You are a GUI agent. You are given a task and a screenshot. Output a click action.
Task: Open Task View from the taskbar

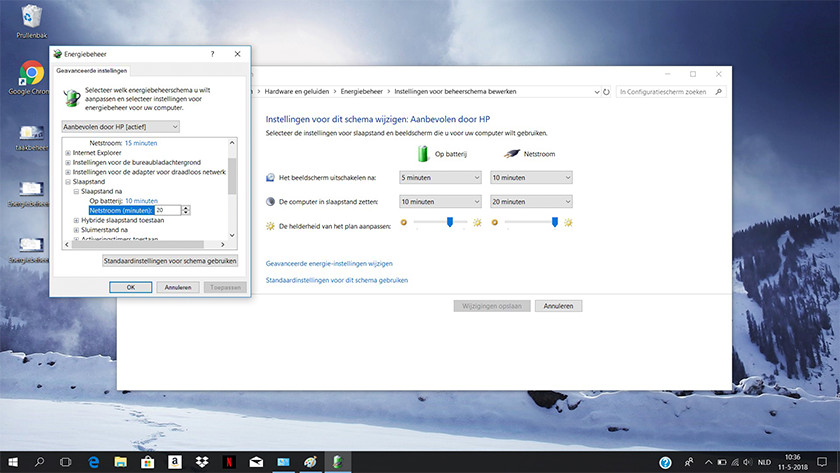pyautogui.click(x=65, y=462)
